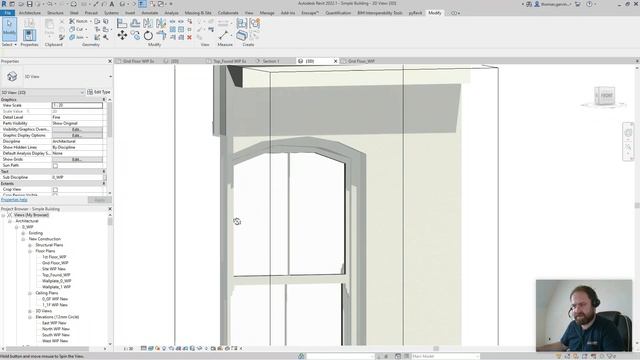Click the Copy tool beside Move

pyautogui.click(x=135, y=36)
